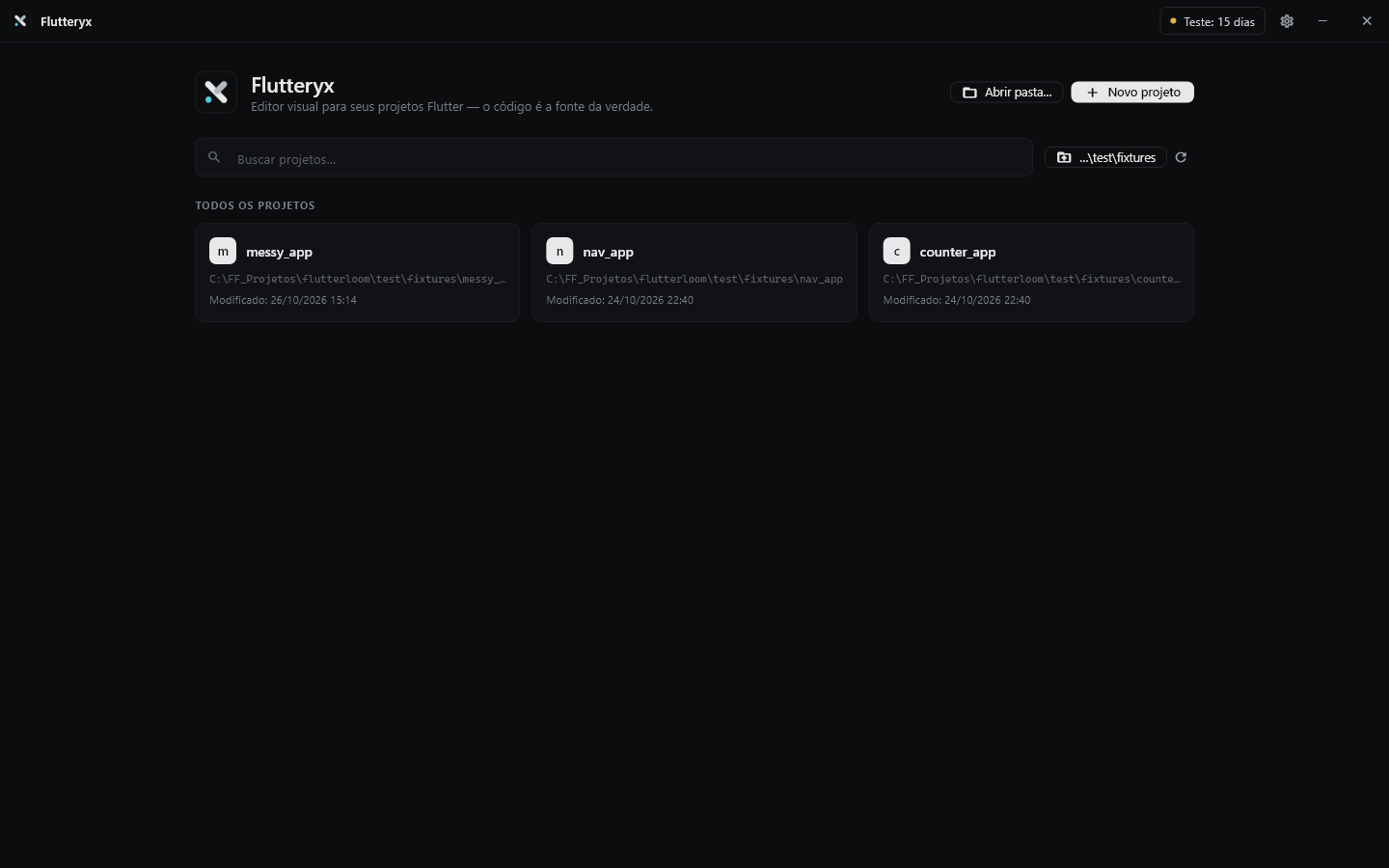This screenshot has width=1389, height=868.
Task: Click the Flutteryx heading title text
Action: point(292,85)
